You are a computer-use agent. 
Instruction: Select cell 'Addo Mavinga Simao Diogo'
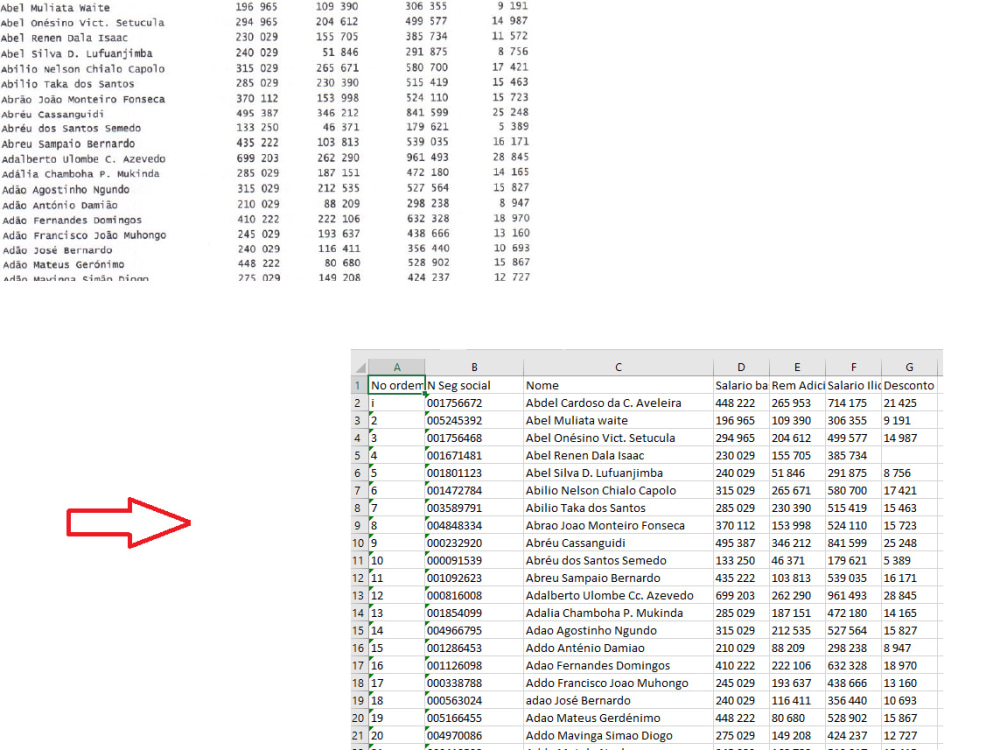pyautogui.click(x=618, y=735)
